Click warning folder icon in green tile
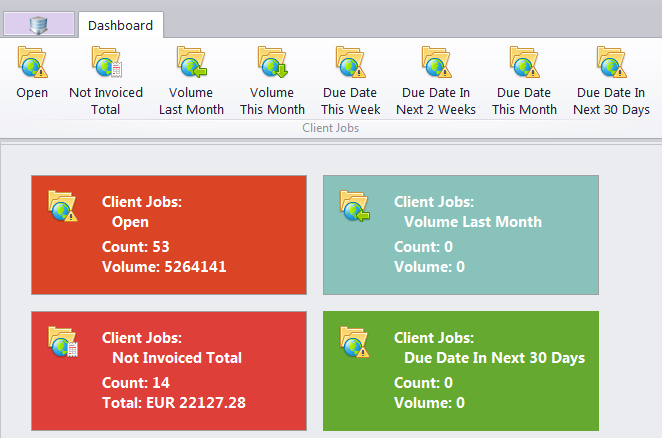The width and height of the screenshot is (662, 438). click(355, 342)
